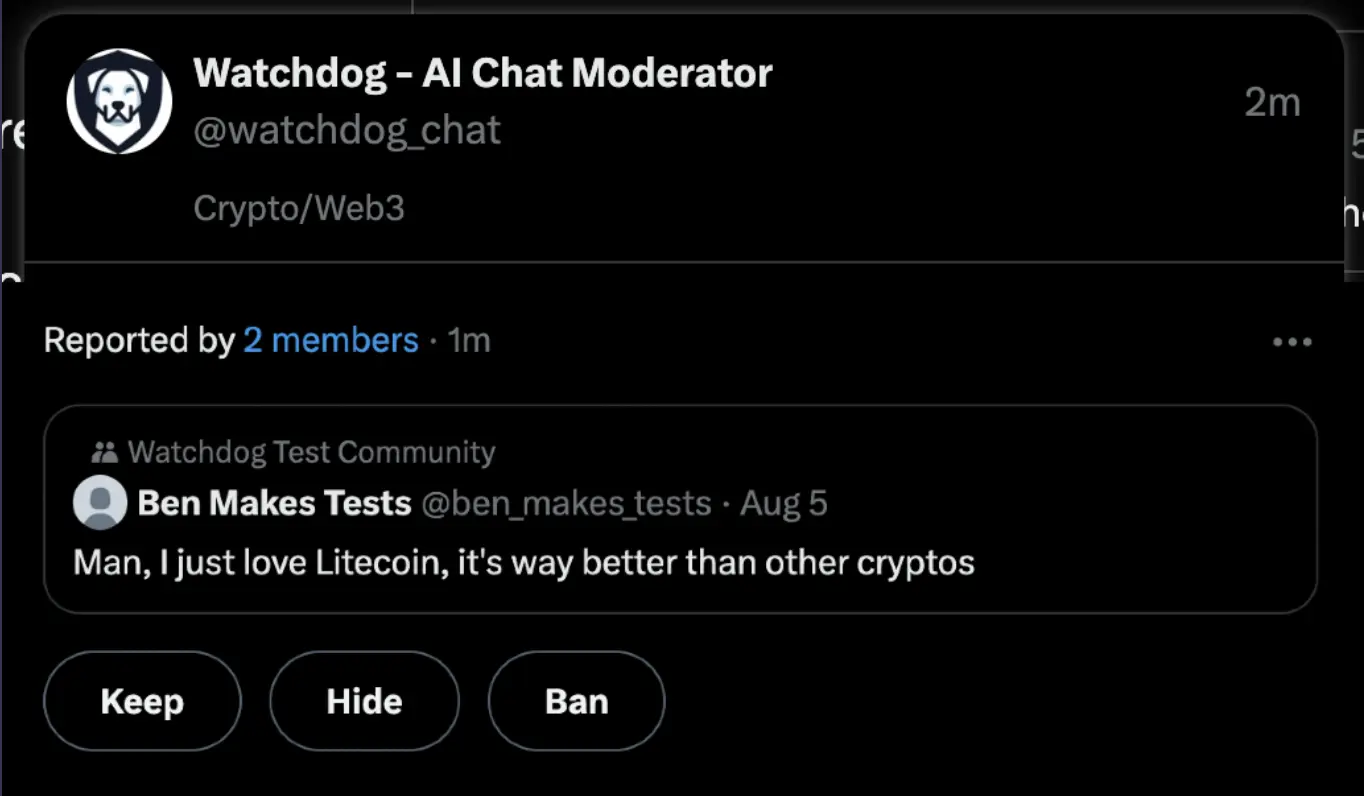Click the @watchdog_chat handle
The image size is (1364, 796).
click(346, 131)
